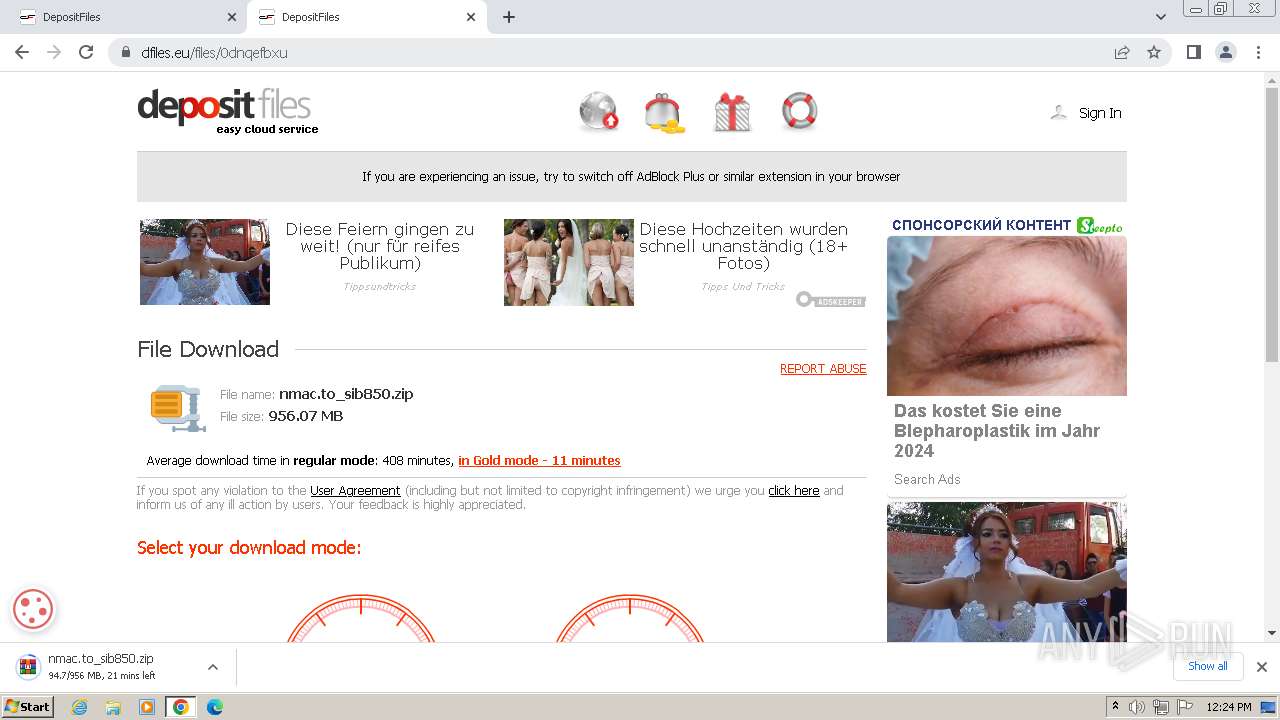The height and width of the screenshot is (720, 1280).
Task: Show hidden system tray icons
Action: tap(1115, 707)
